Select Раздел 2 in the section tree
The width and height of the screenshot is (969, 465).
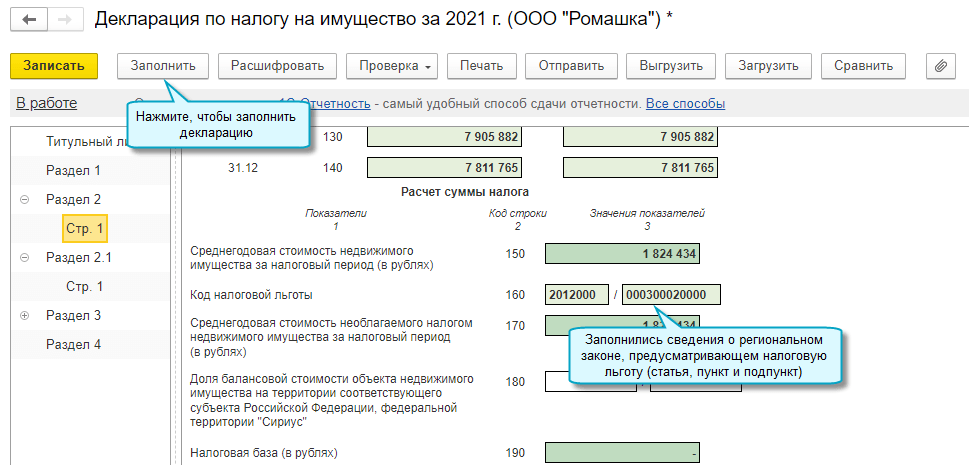click(x=73, y=200)
